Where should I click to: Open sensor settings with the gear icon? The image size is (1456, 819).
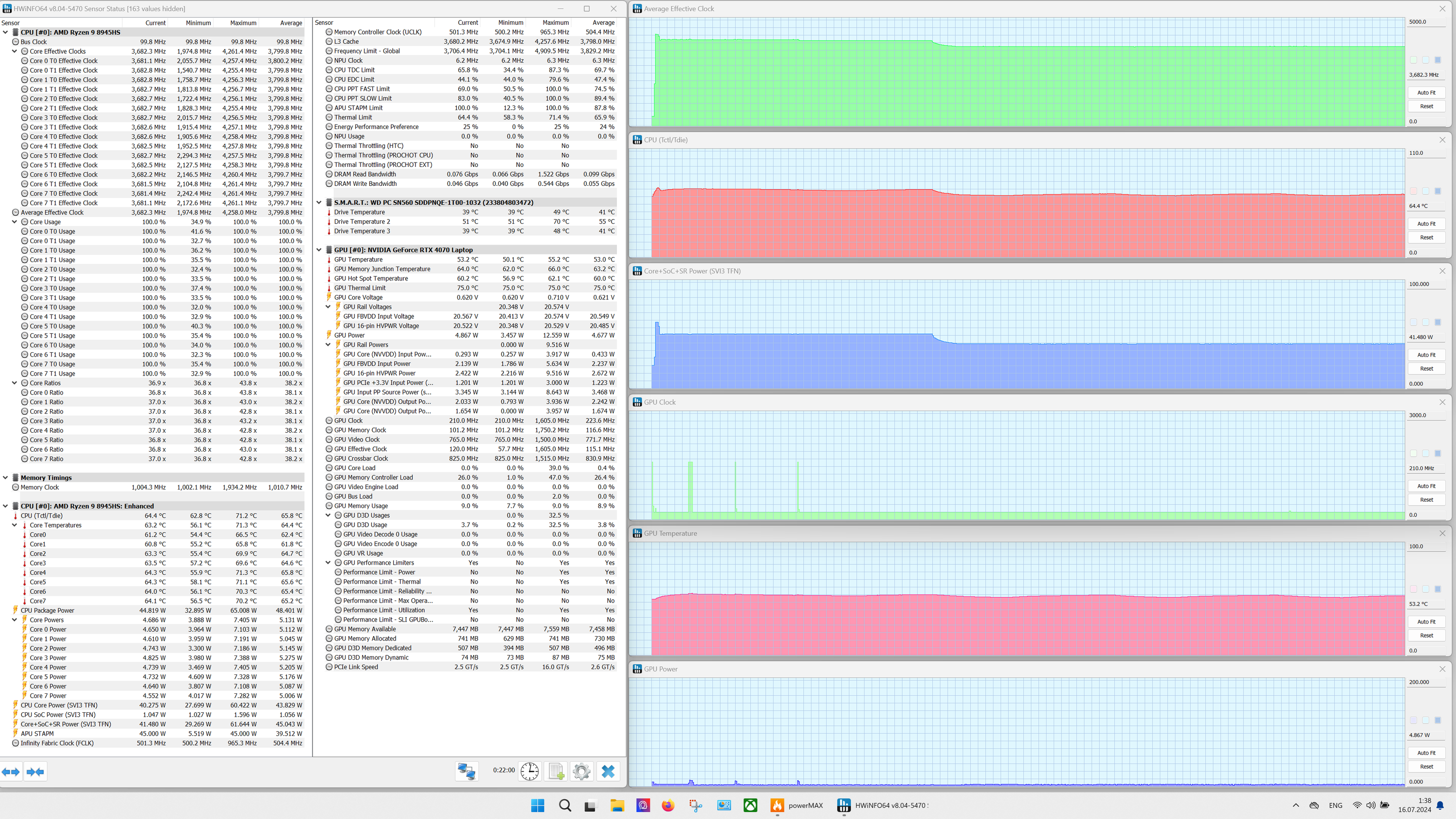(581, 771)
